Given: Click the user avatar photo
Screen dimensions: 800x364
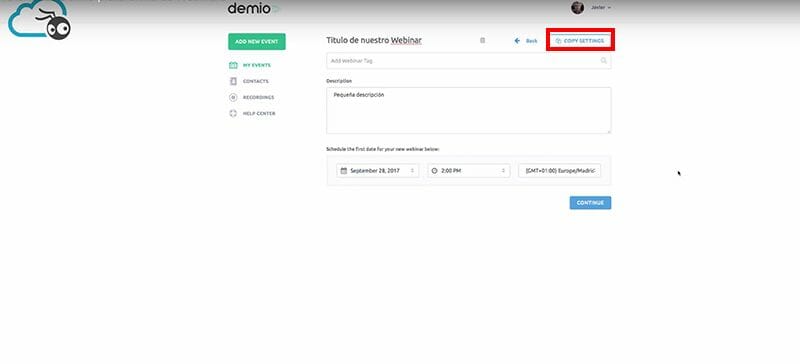Looking at the screenshot, I should click(577, 8).
